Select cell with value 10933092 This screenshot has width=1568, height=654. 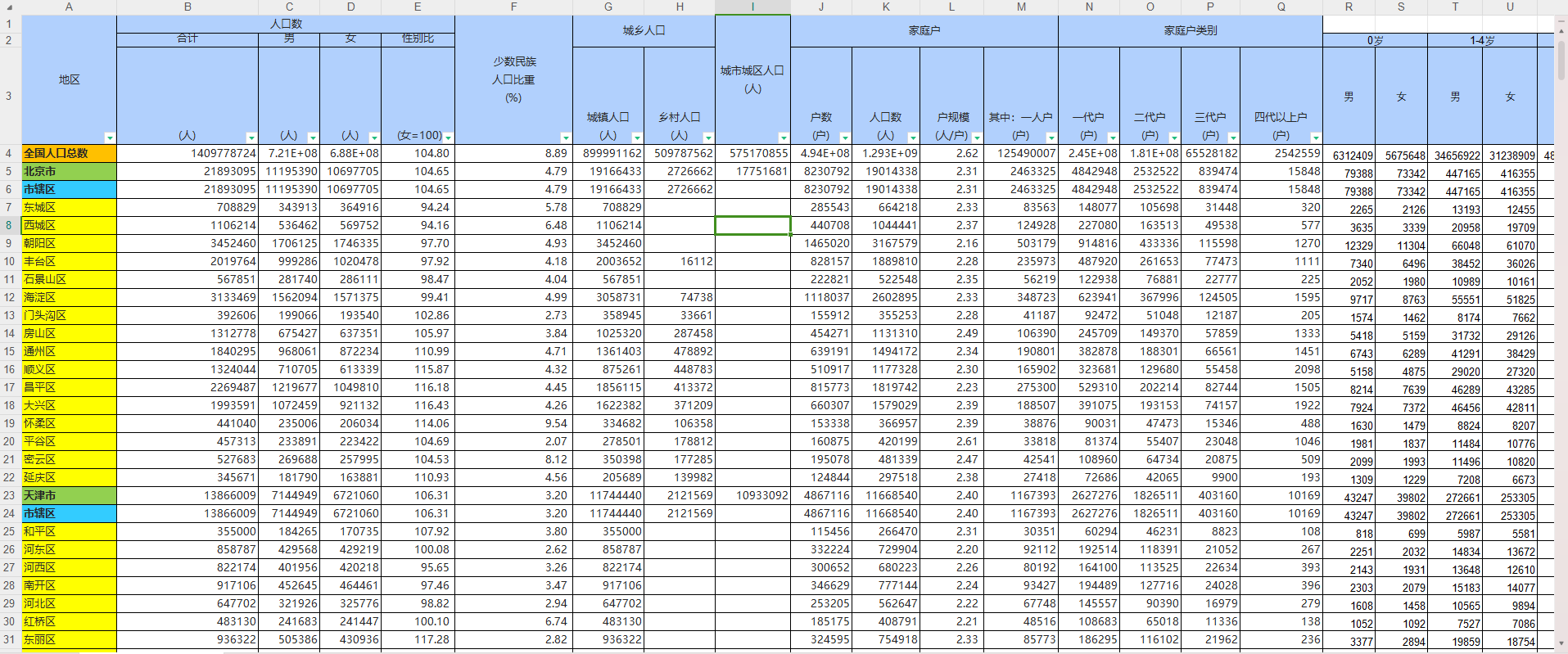[x=752, y=495]
